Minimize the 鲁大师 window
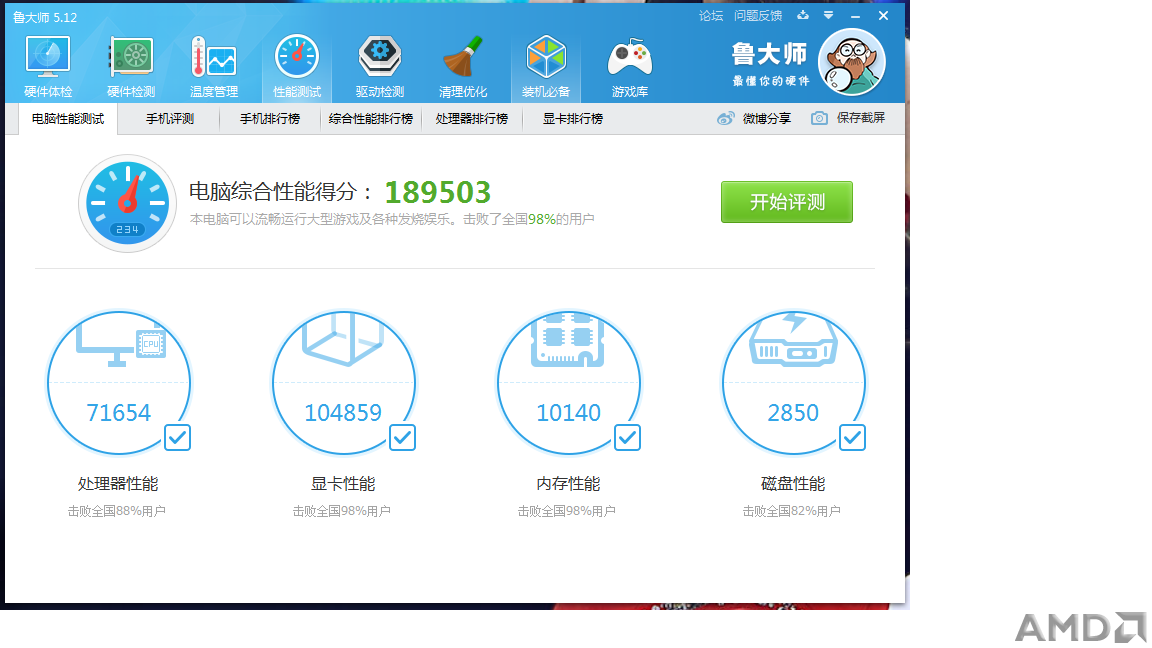Screen dimensions: 1152x648 tap(855, 15)
